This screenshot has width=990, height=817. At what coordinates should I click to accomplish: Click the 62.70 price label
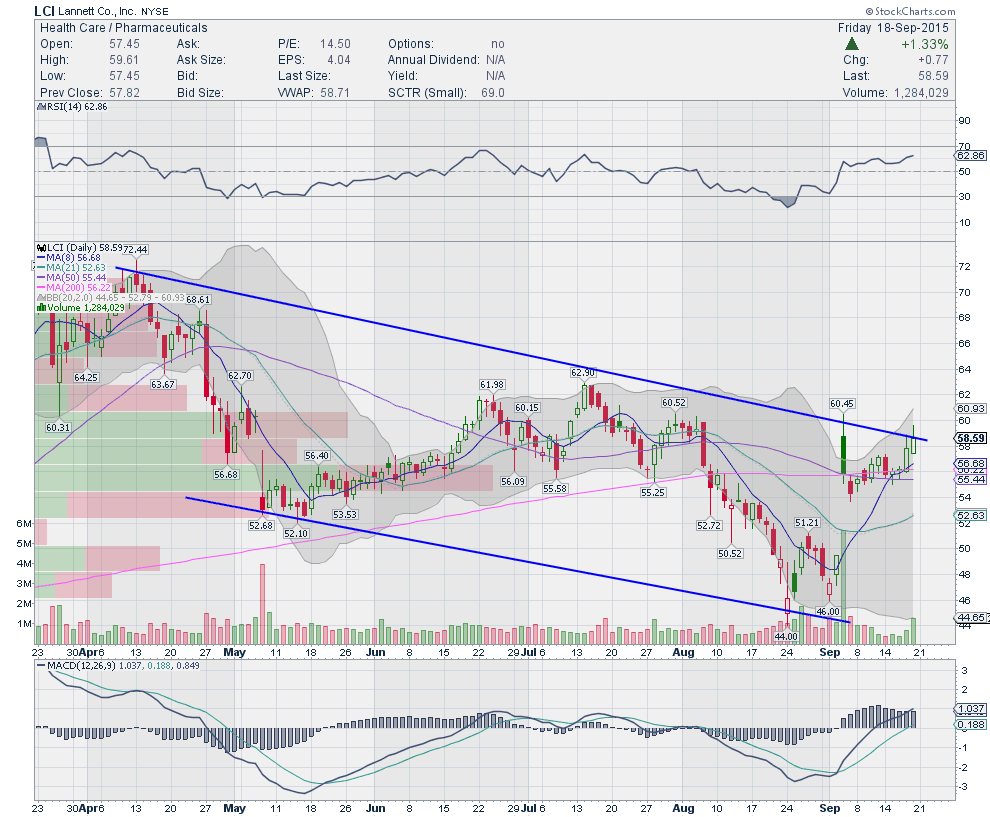240,376
